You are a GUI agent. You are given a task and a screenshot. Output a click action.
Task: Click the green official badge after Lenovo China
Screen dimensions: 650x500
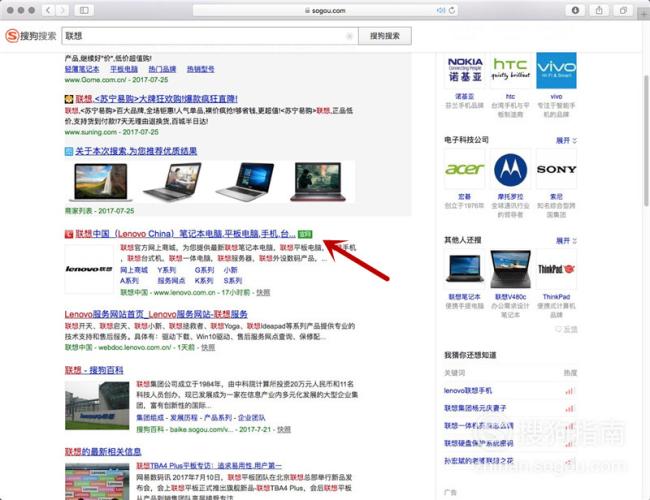pyautogui.click(x=305, y=234)
